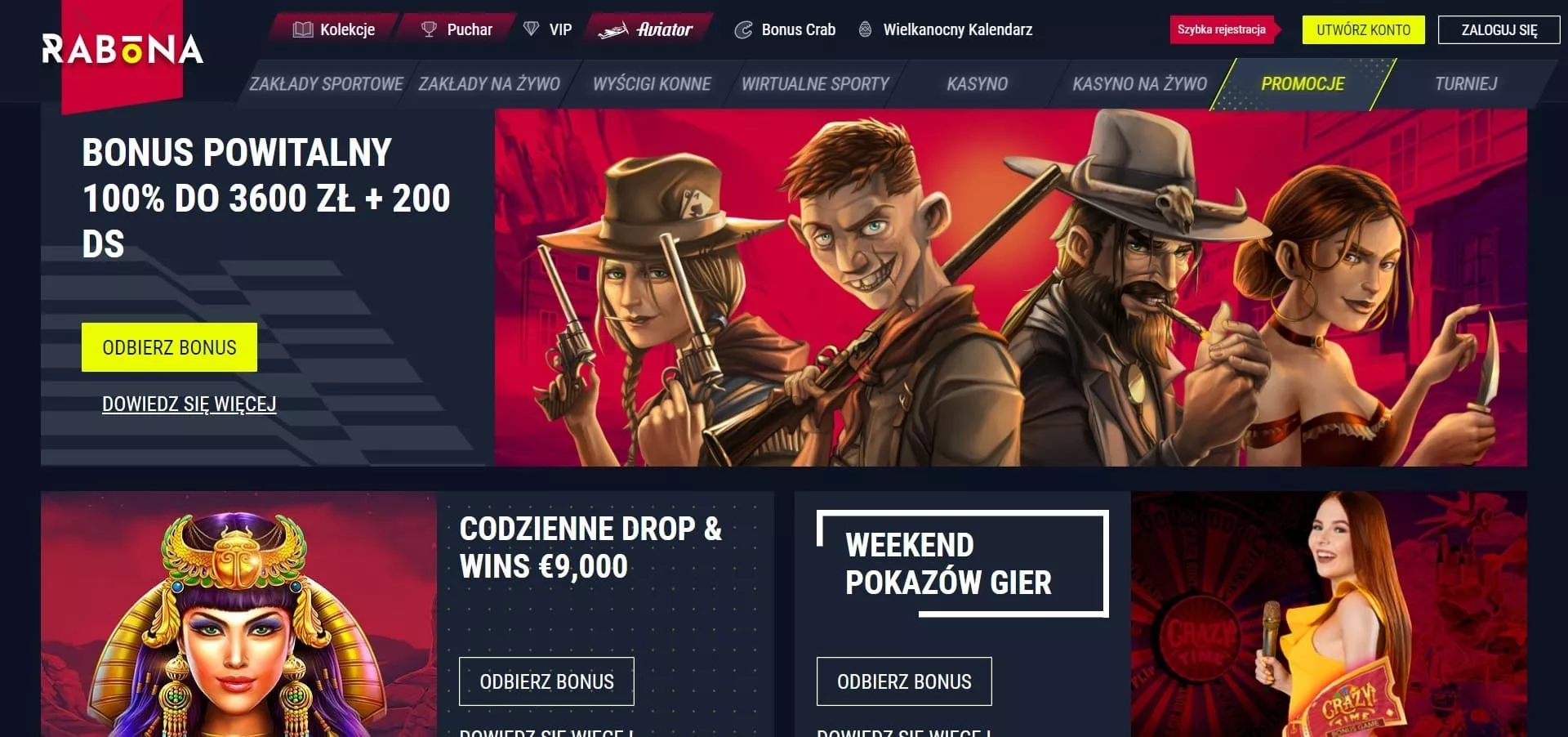1568x737 pixels.
Task: Click the Puchar trophy icon
Action: 429,29
